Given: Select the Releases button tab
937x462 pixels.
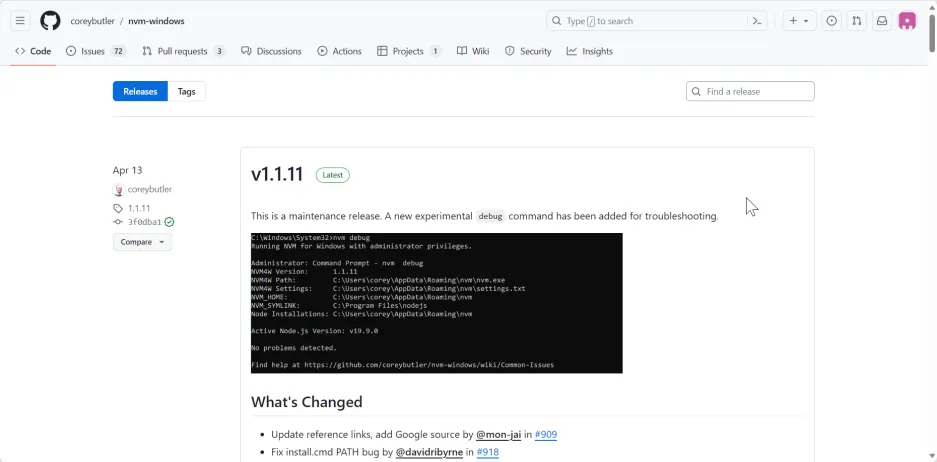Looking at the screenshot, I should (140, 91).
